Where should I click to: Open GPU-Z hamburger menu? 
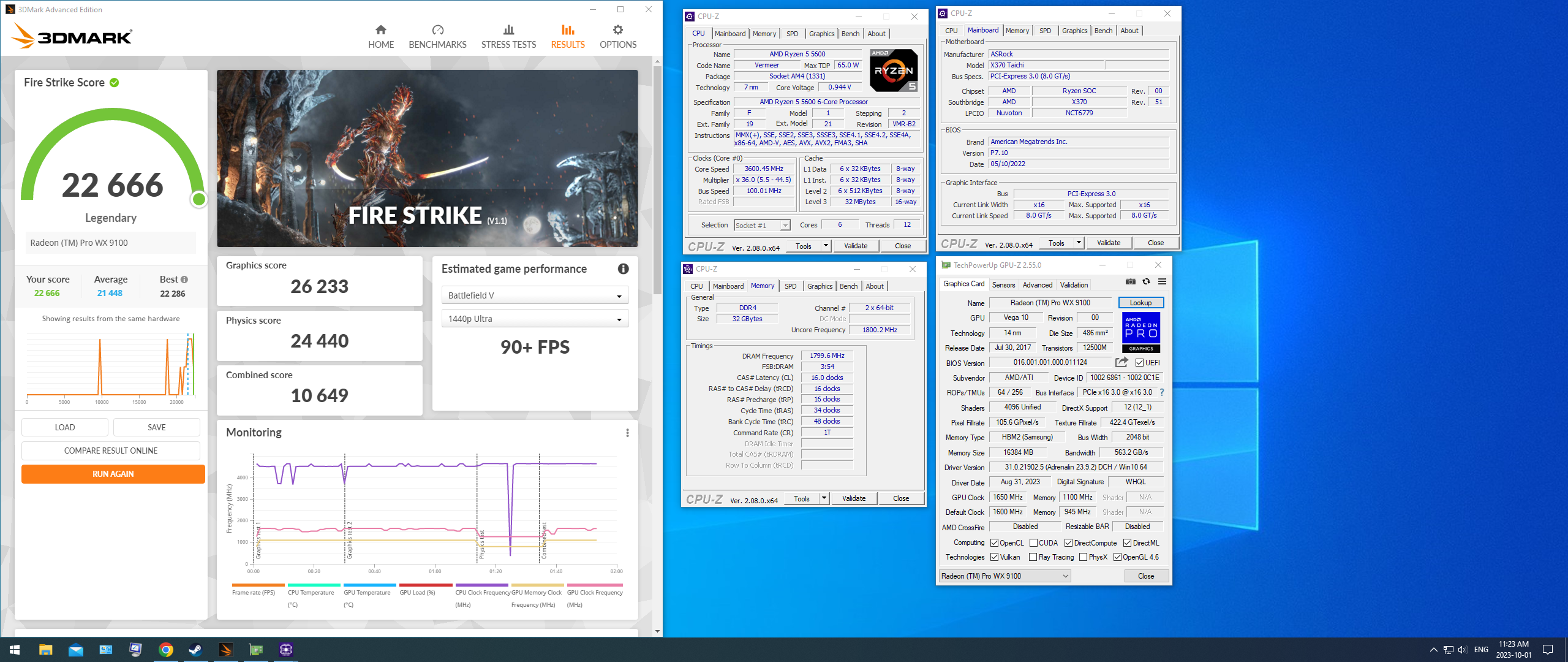click(x=1162, y=281)
